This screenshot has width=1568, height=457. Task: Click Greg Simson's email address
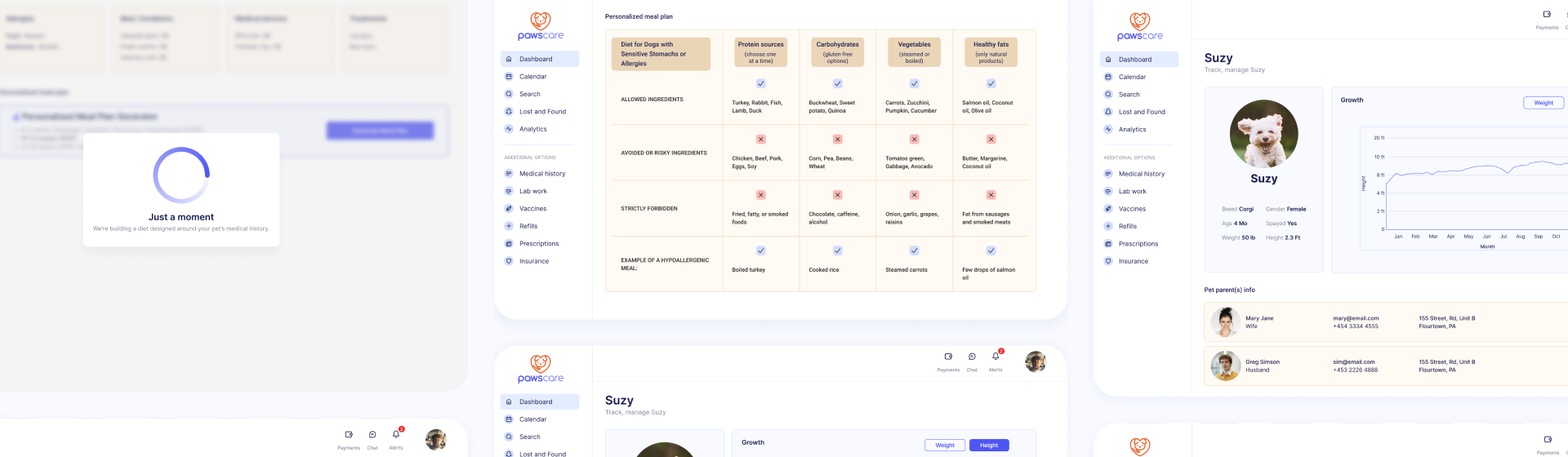[x=1353, y=362]
